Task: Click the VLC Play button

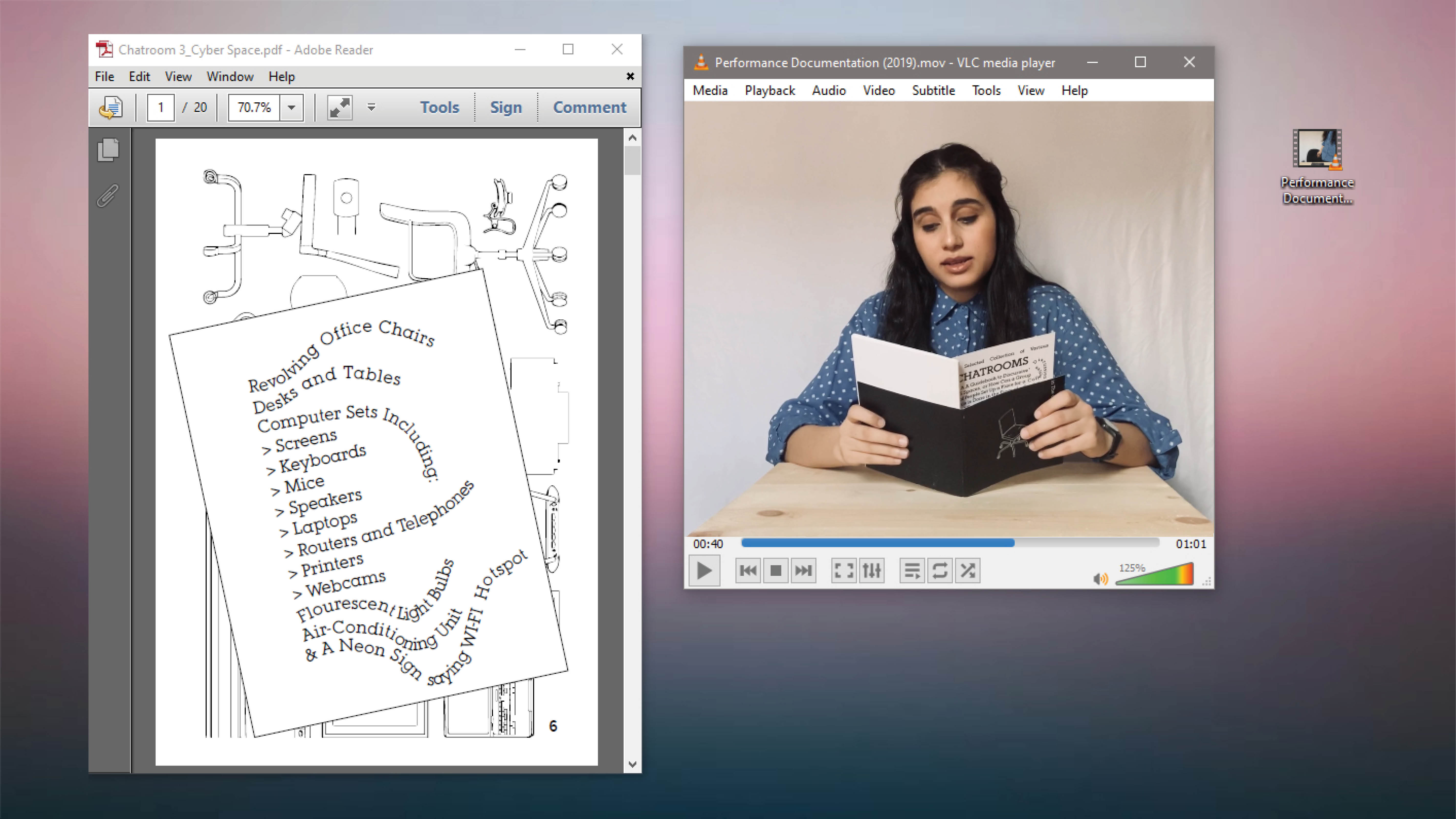Action: [x=704, y=571]
